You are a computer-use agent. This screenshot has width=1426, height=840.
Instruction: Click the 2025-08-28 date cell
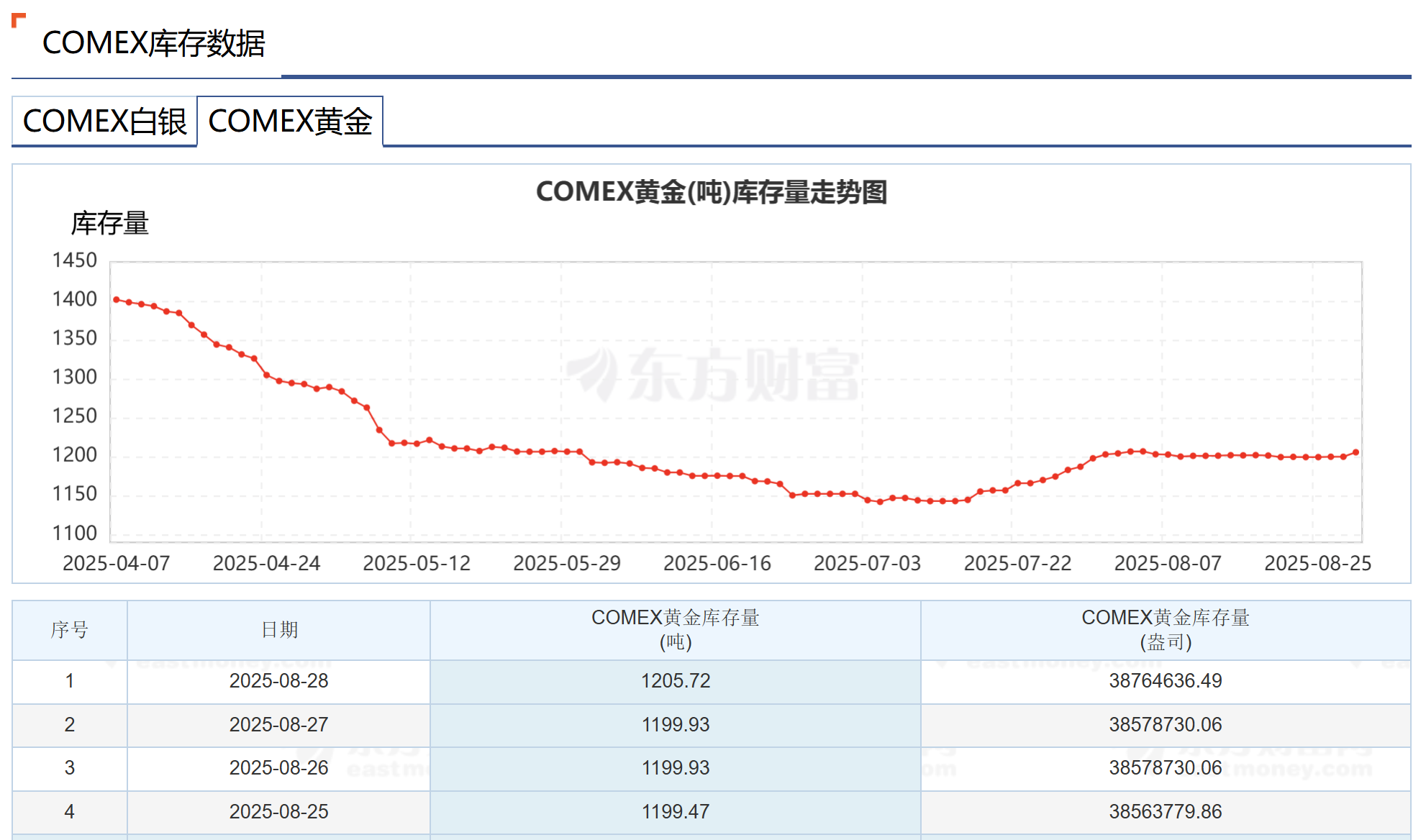pos(278,681)
